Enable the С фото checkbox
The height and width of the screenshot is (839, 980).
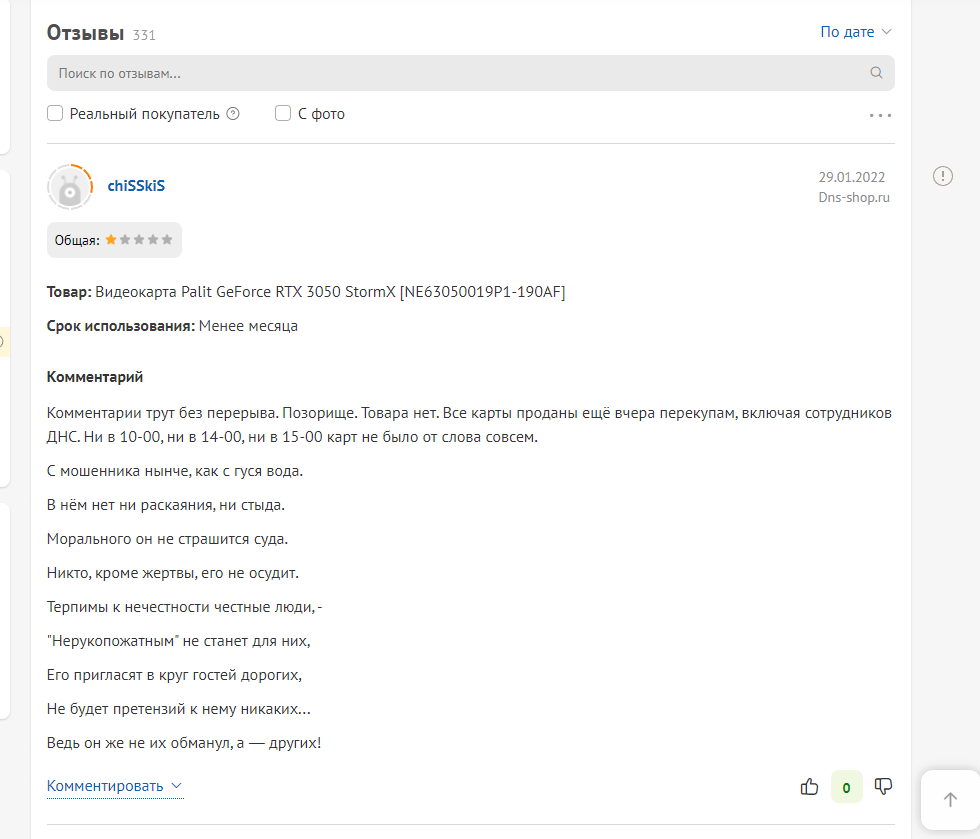[x=283, y=113]
